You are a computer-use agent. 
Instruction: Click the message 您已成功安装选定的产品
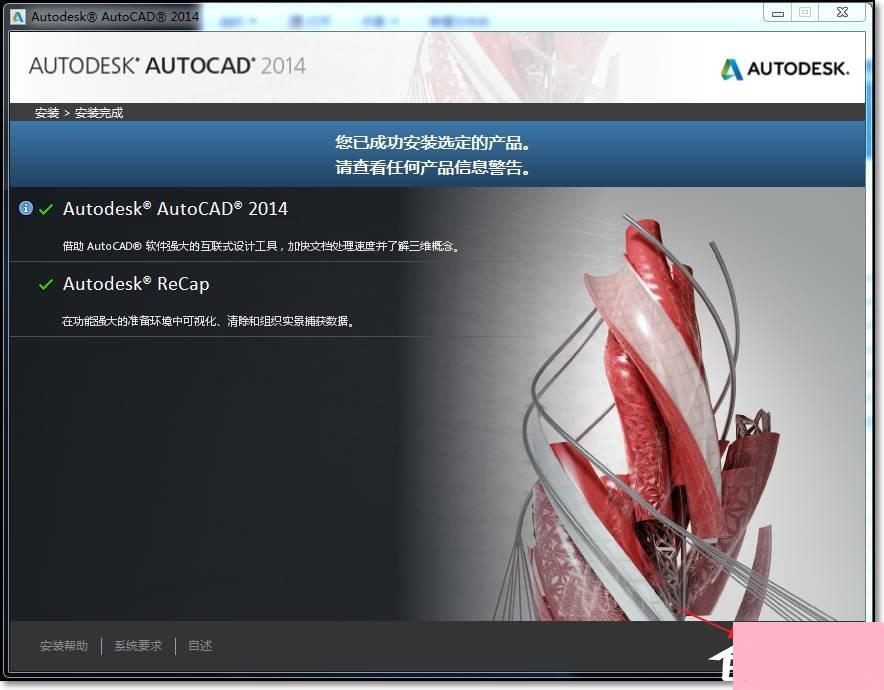432,142
